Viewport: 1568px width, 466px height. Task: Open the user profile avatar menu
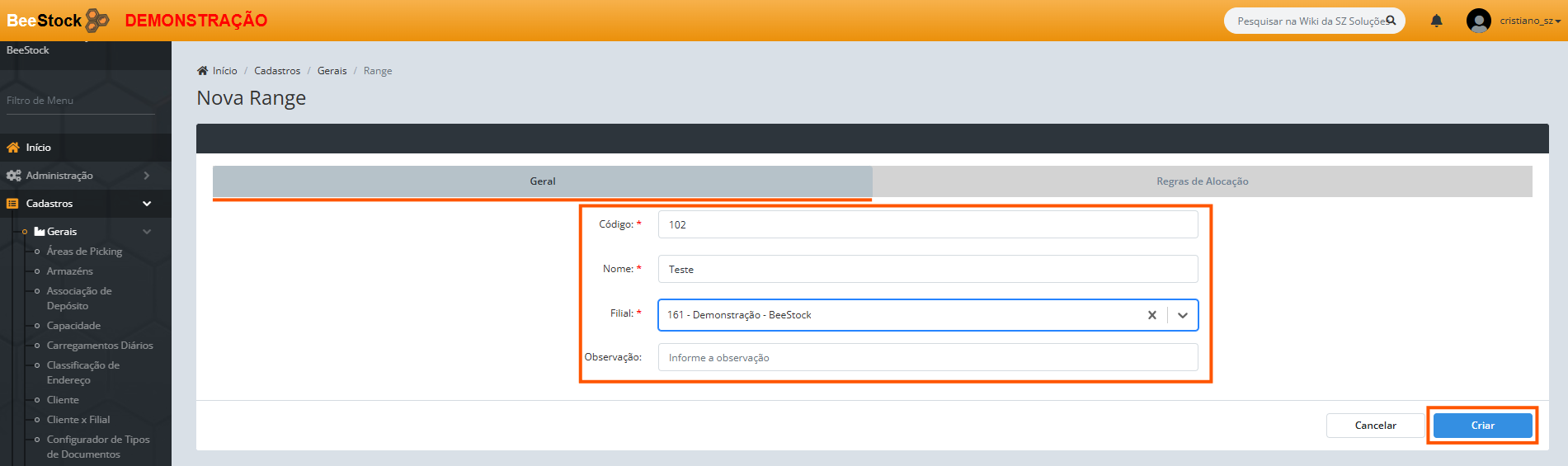pos(1478,21)
